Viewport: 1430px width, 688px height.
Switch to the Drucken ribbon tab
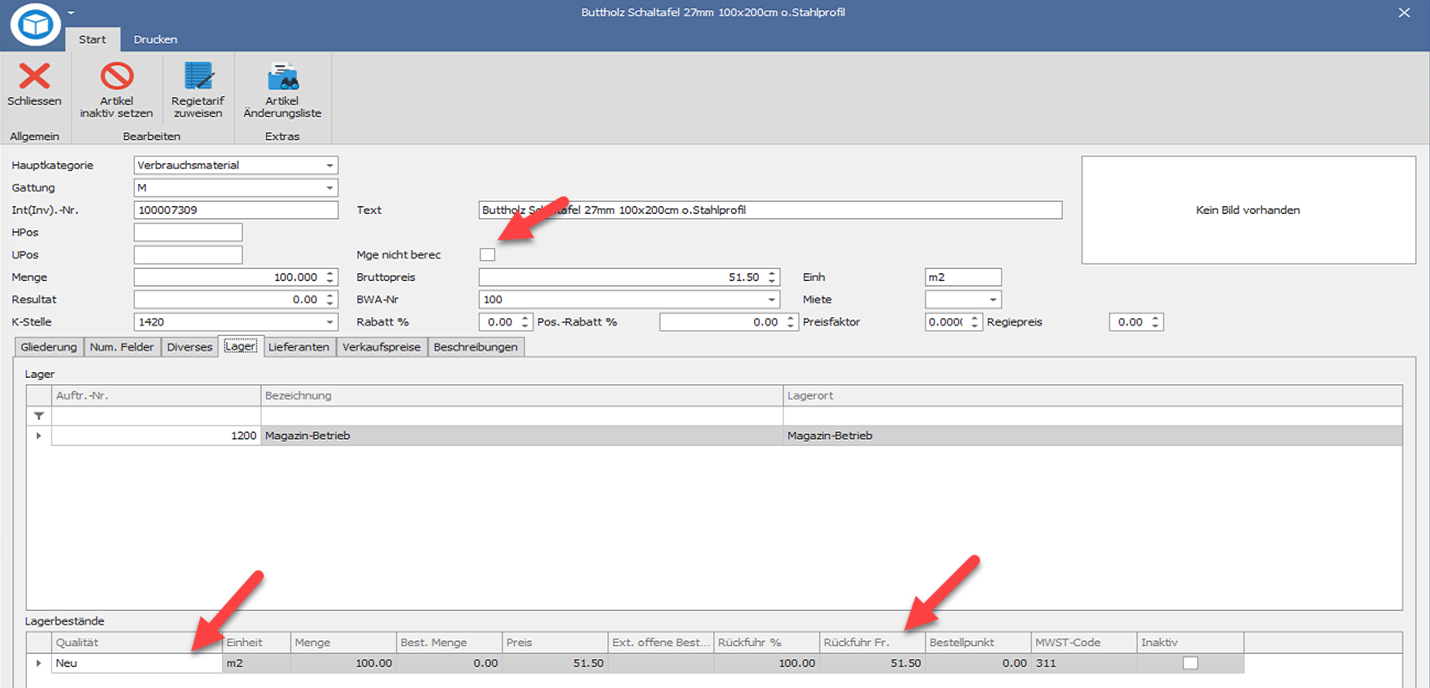(155, 40)
